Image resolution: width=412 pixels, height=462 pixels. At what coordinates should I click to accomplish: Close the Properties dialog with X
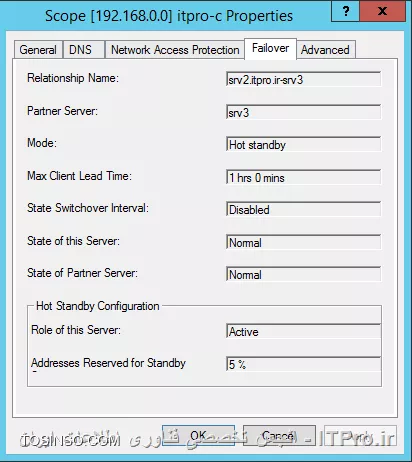382,11
